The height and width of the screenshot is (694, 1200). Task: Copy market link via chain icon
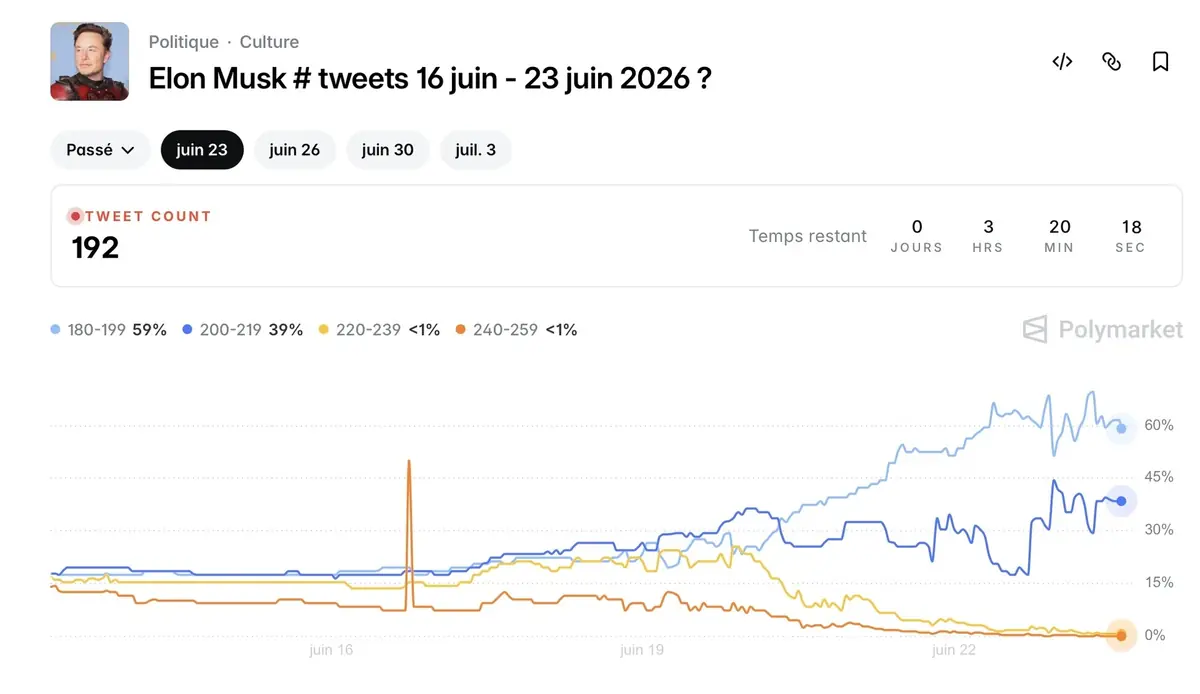click(x=1111, y=62)
